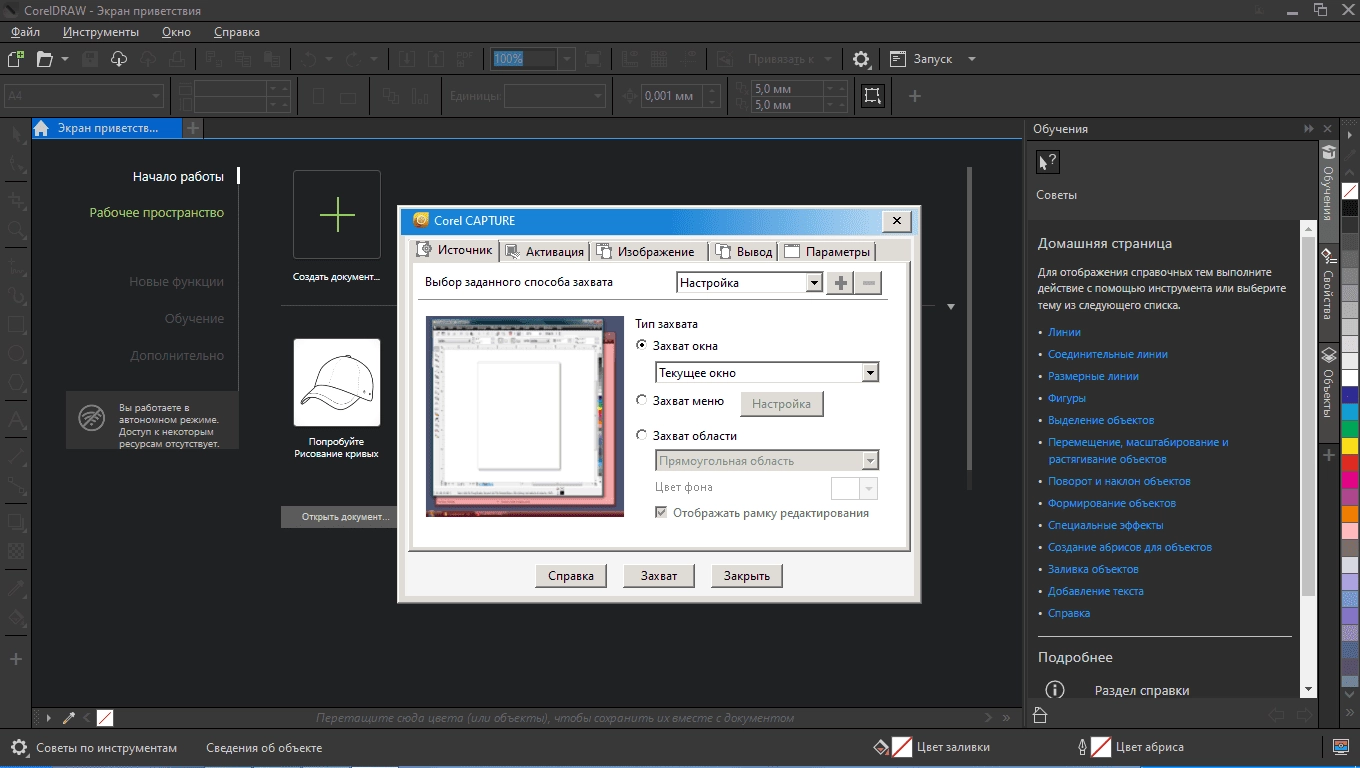This screenshot has width=1360, height=768.
Task: Click the Запуск launcher icon
Action: click(x=898, y=59)
